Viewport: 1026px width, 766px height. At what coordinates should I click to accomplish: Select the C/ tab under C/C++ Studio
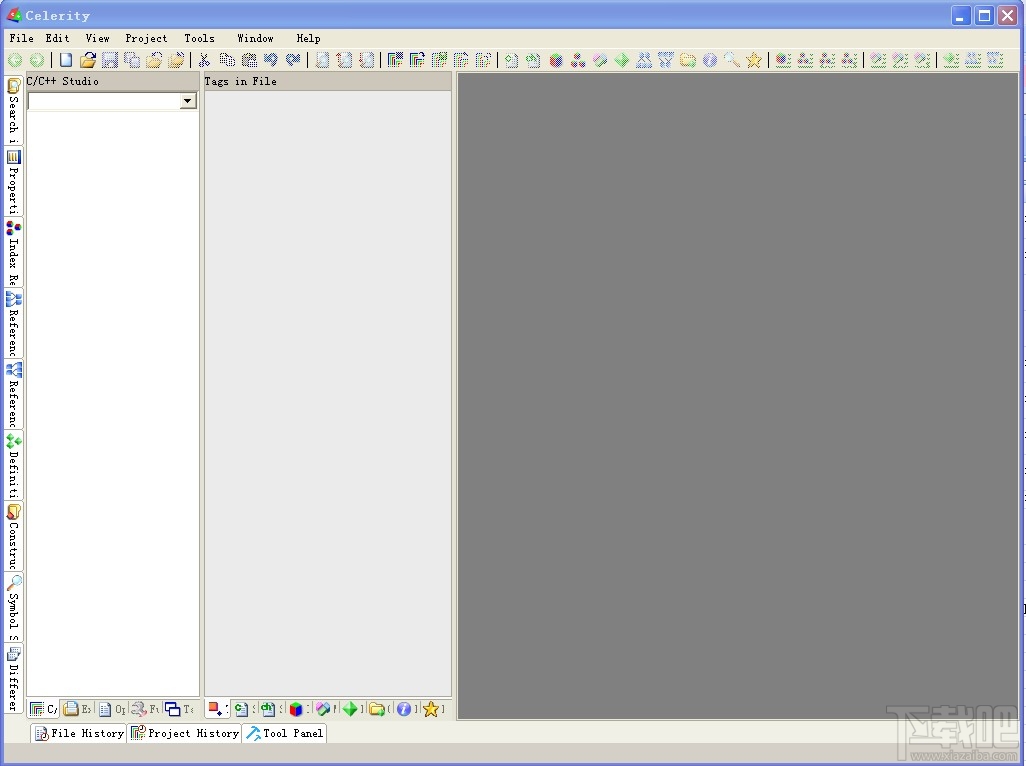coord(44,709)
